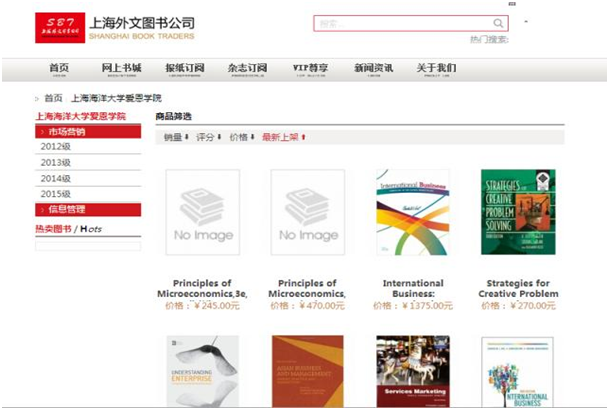Sort by 销量 arrow
Viewport: 609px width, 410px height.
click(x=176, y=137)
